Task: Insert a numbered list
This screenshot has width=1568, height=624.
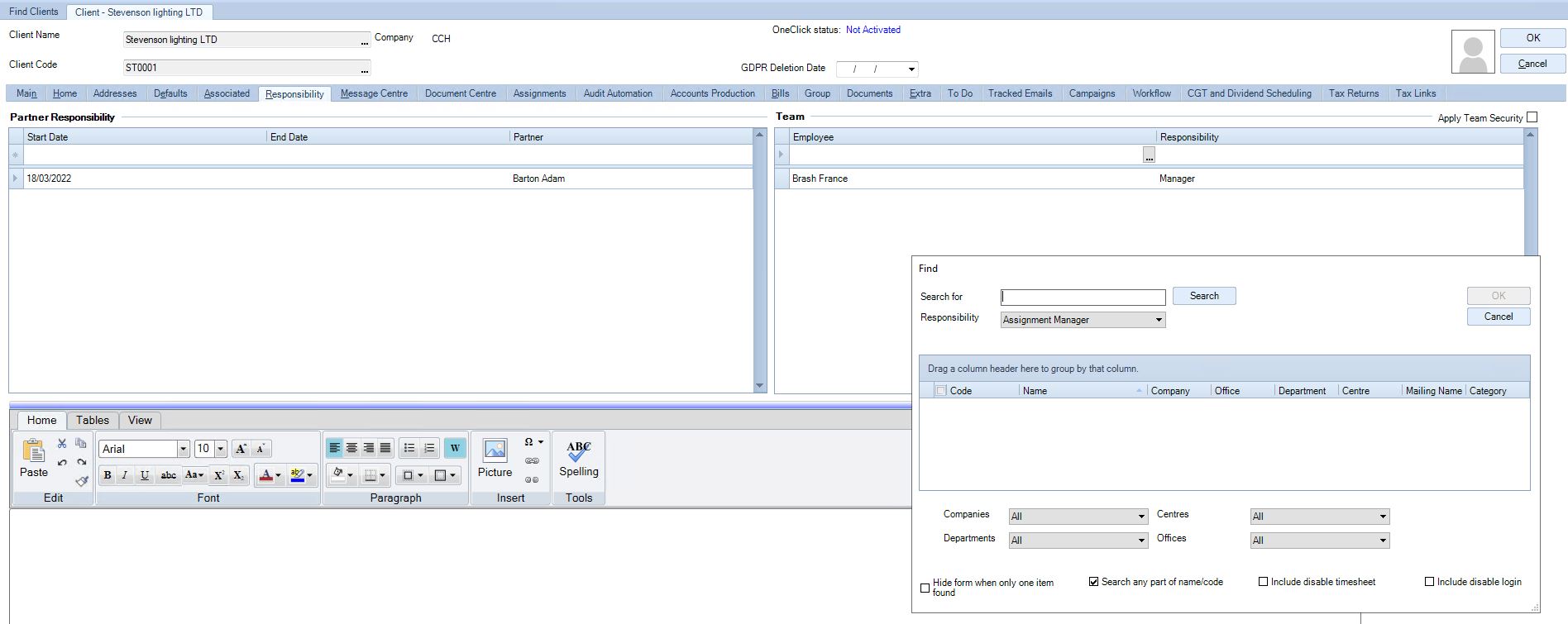Action: coord(429,448)
